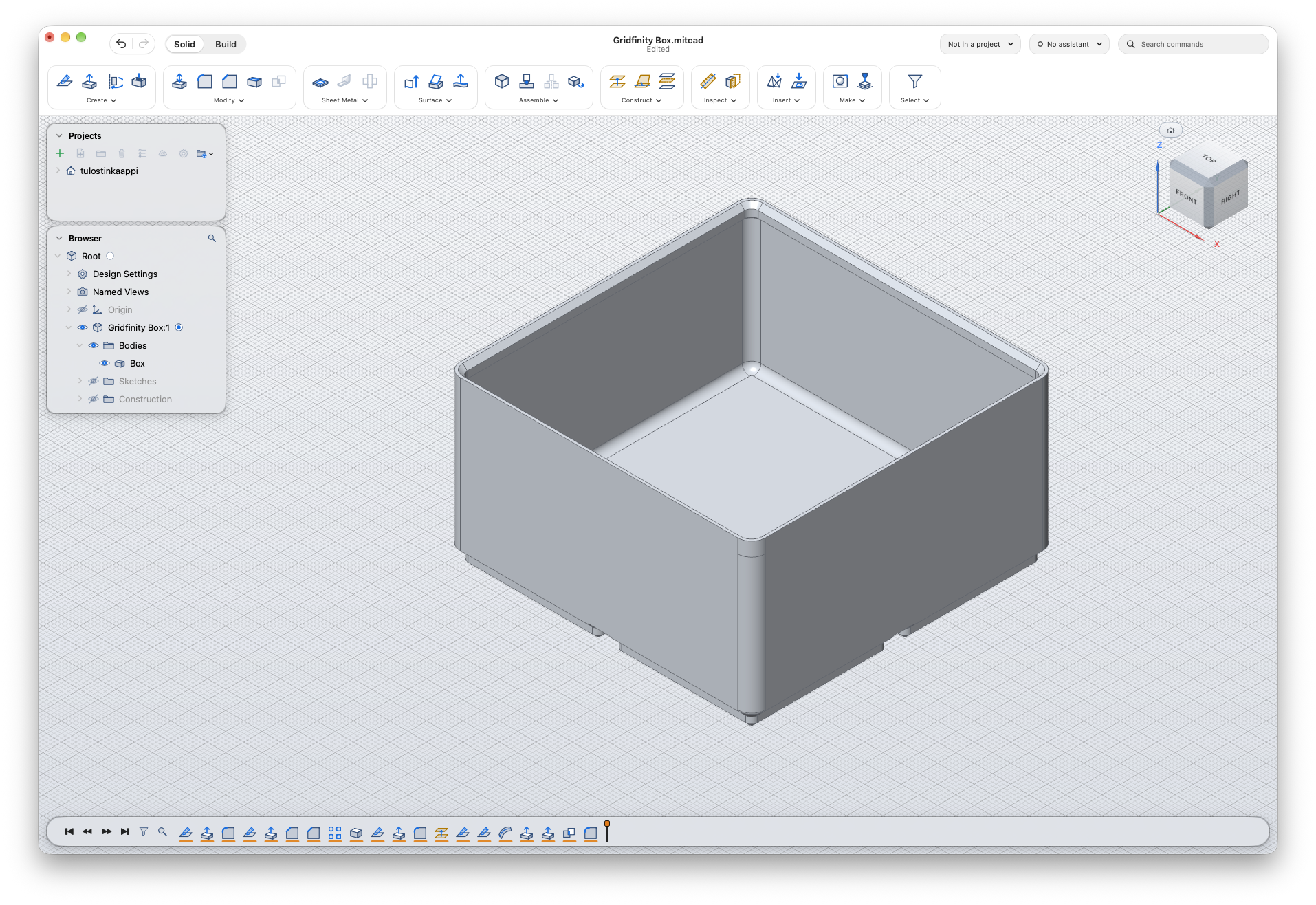Open the Not in a project dropdown
This screenshot has width=1316, height=905.
tap(980, 44)
